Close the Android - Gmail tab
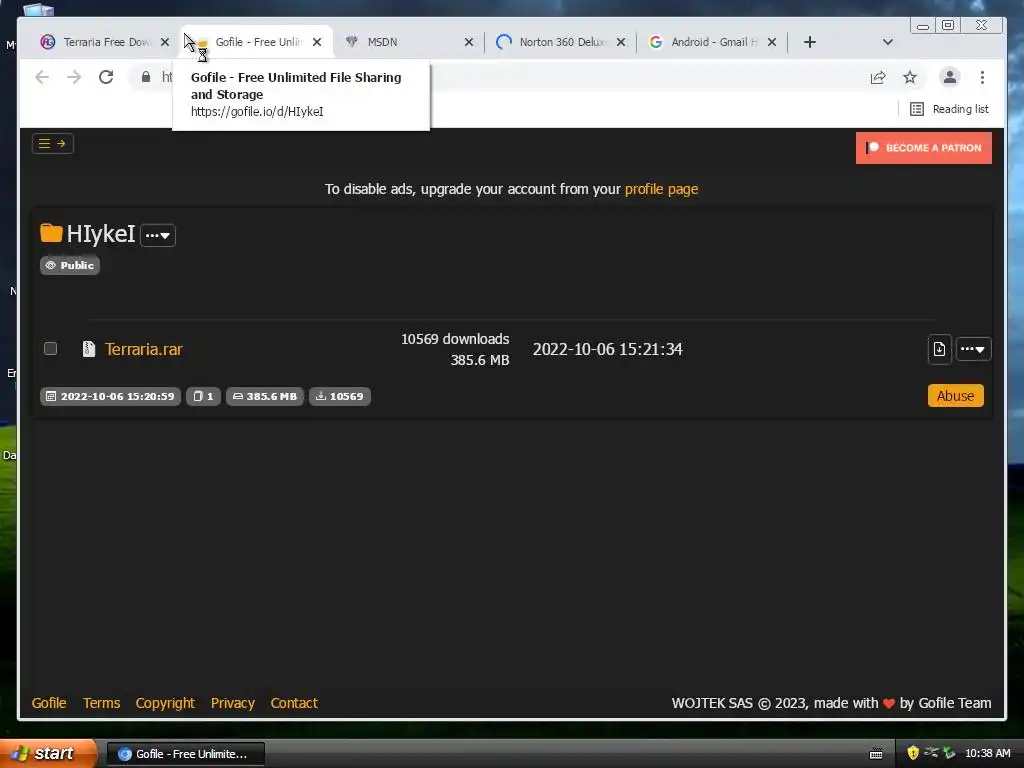 (x=772, y=42)
